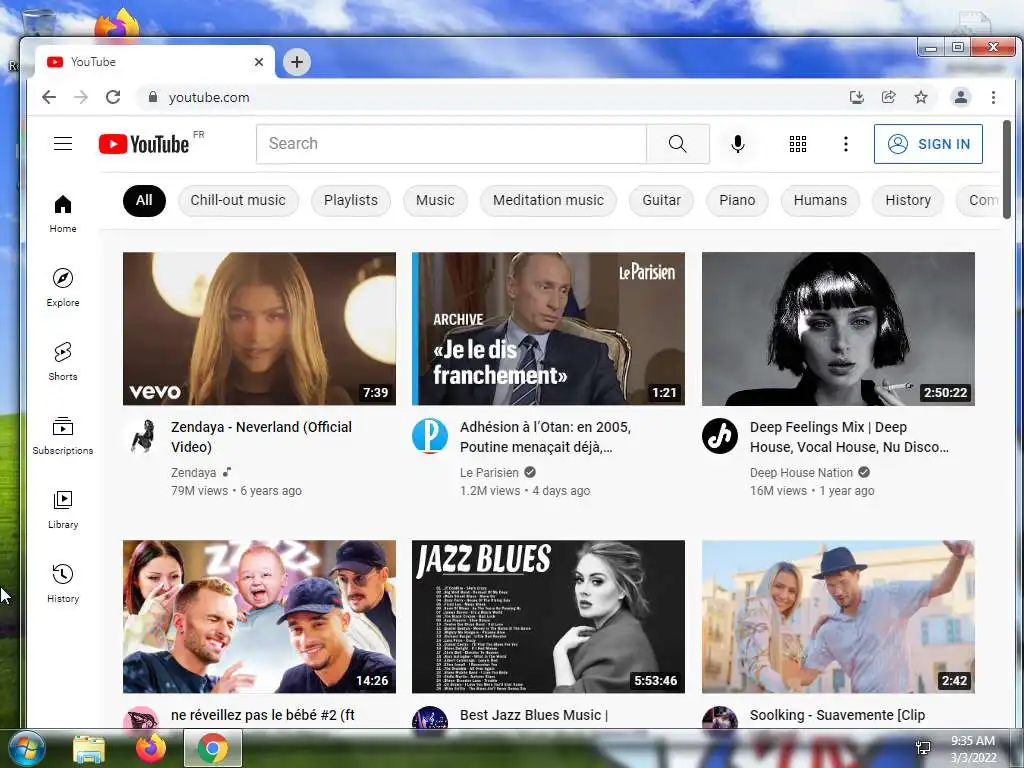
Task: Open Best Jazz Blues Music title
Action: click(534, 715)
